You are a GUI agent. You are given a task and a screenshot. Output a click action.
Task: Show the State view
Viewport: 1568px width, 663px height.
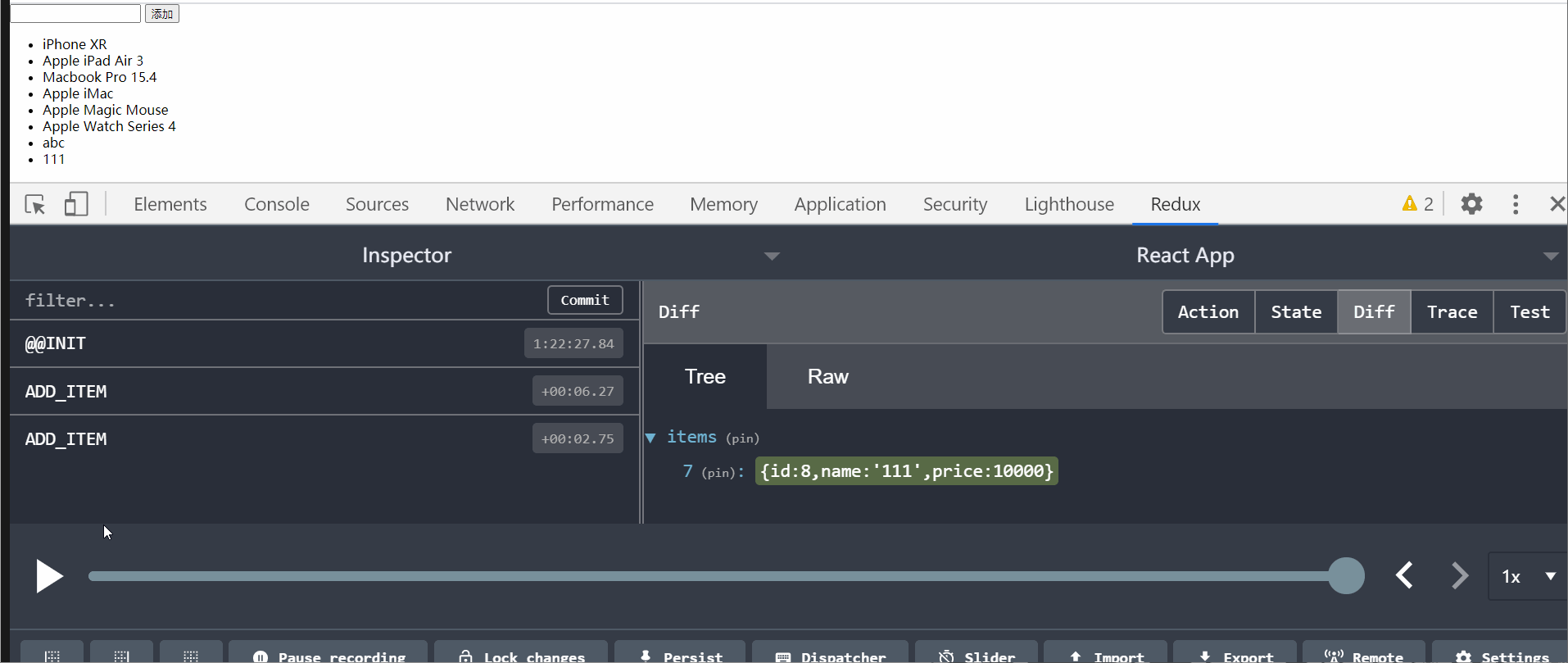(1296, 312)
